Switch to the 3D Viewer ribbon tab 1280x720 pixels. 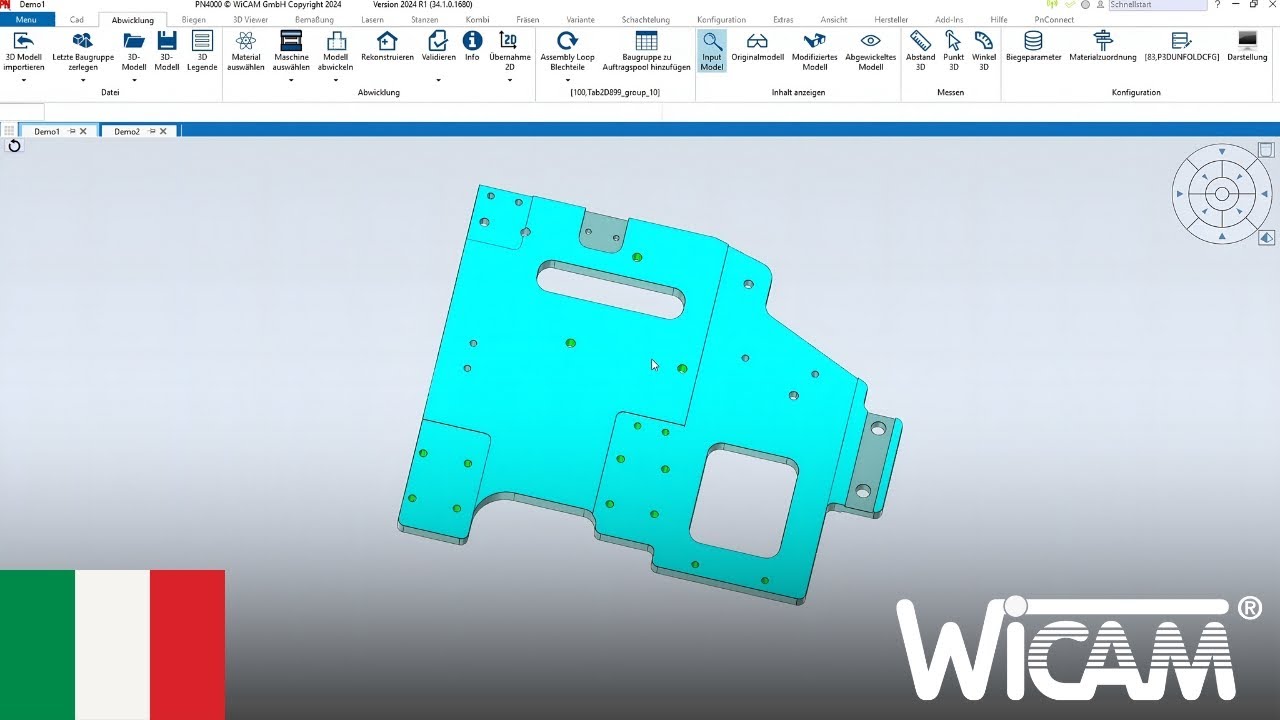click(250, 20)
